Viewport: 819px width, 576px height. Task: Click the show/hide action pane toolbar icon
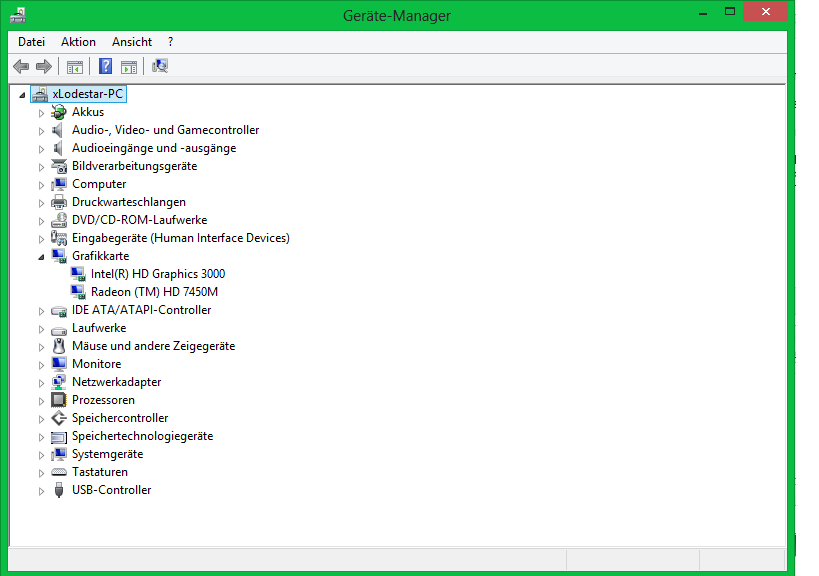(x=129, y=67)
